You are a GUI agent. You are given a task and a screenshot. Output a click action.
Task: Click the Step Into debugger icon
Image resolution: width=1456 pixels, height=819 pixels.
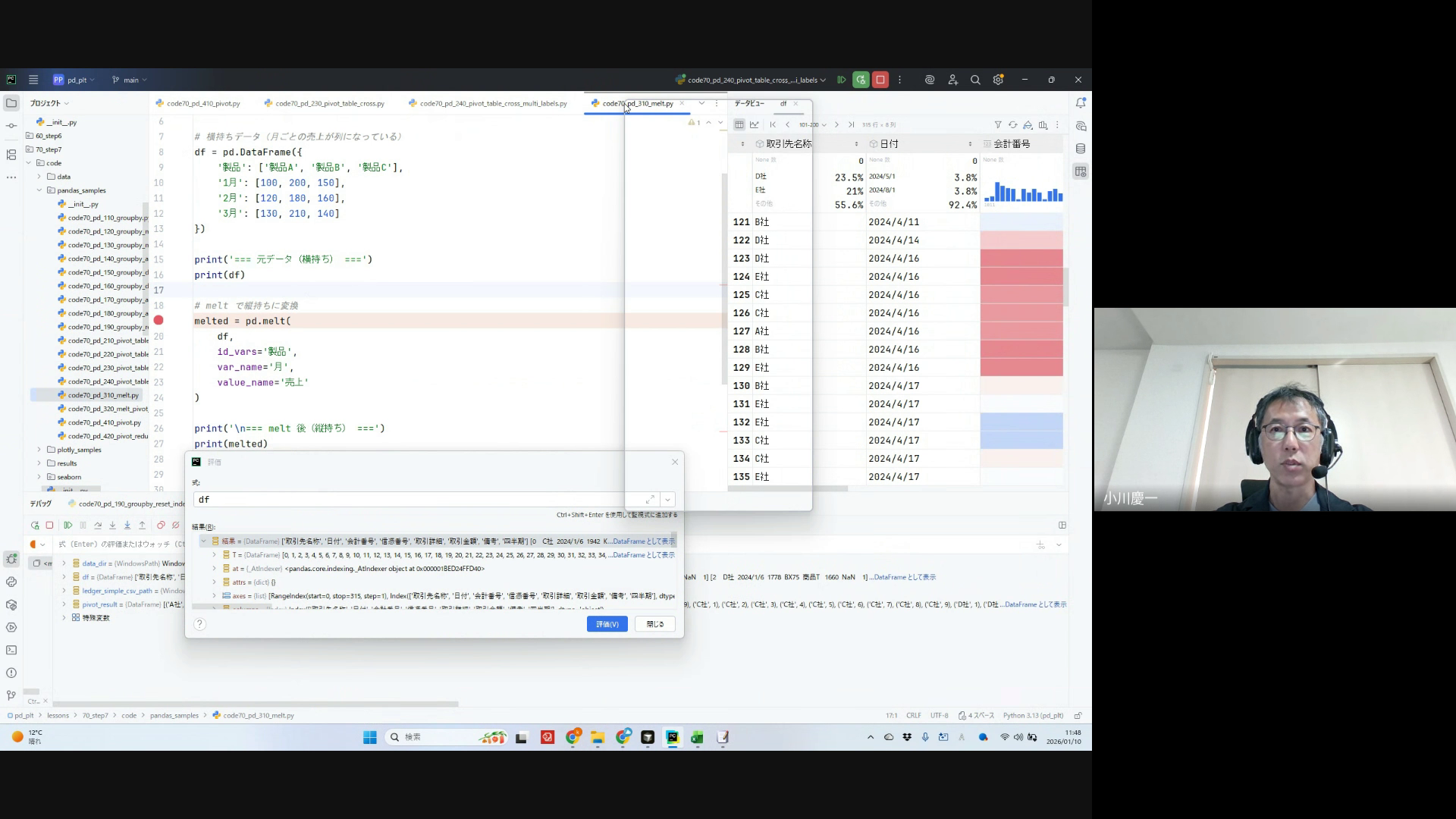point(112,525)
